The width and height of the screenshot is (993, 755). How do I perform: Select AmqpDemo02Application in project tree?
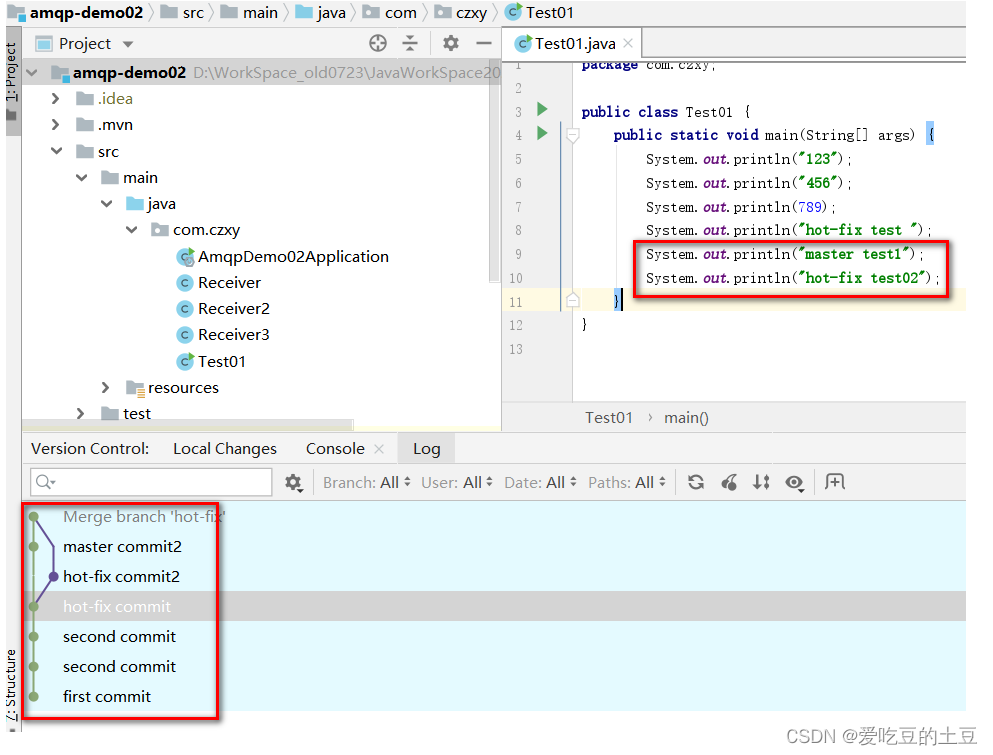pos(293,257)
